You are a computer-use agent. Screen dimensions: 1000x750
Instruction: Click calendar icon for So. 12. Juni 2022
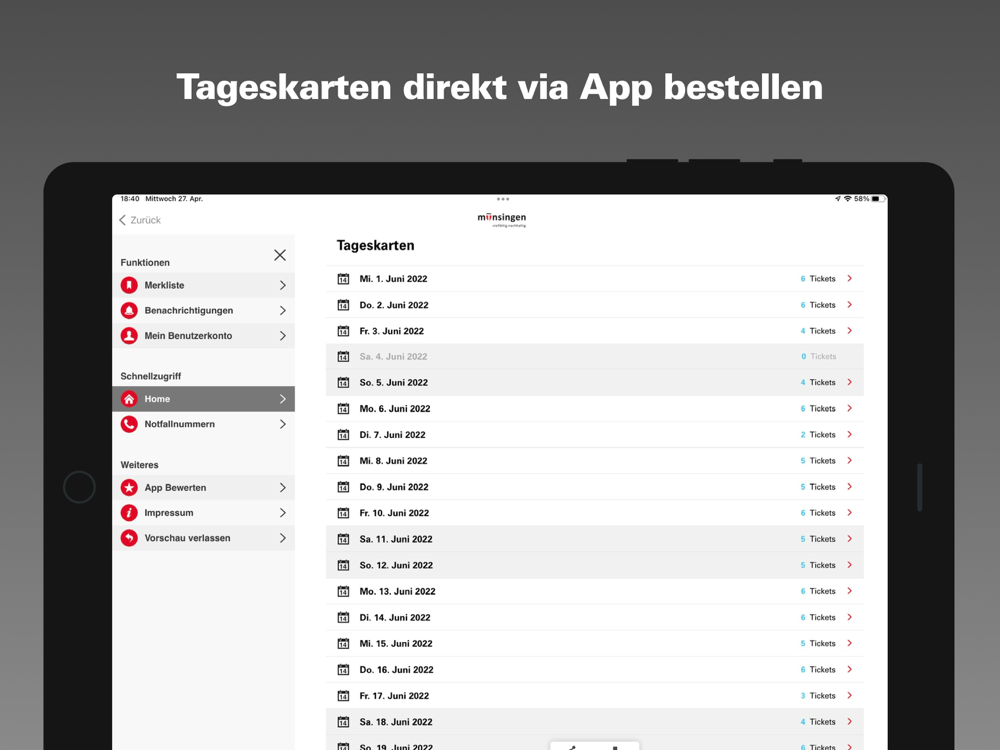pos(343,566)
